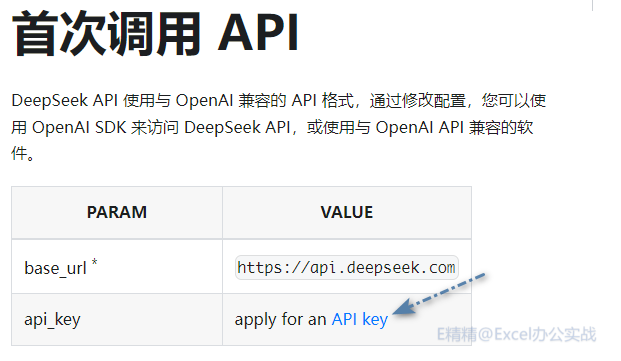Click the DeepSeek API intro paragraph
This screenshot has width=621, height=361.
[279, 127]
